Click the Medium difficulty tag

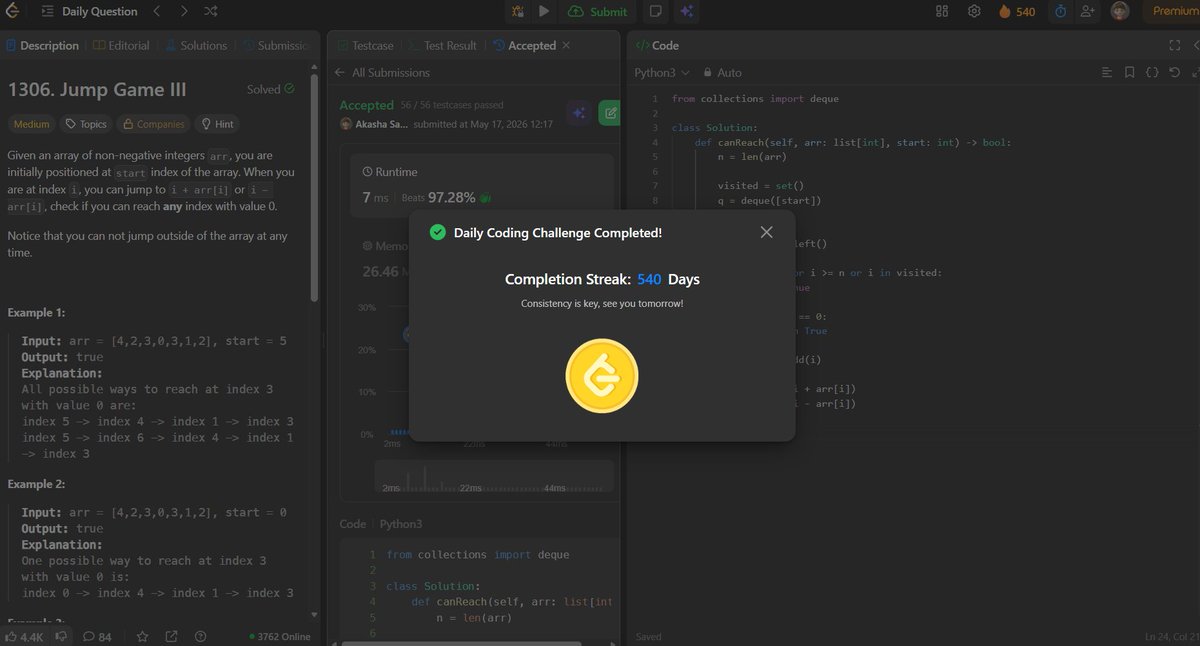(31, 124)
